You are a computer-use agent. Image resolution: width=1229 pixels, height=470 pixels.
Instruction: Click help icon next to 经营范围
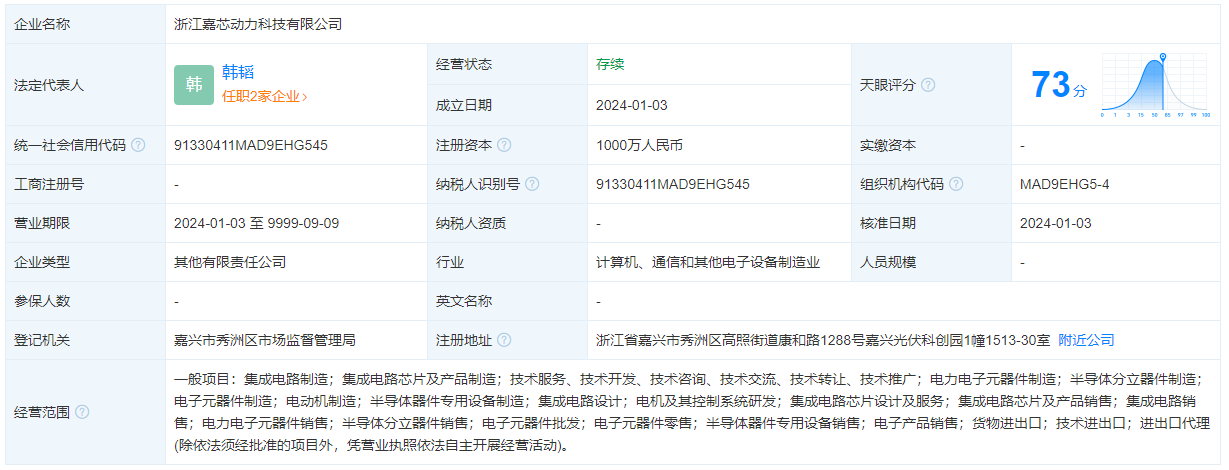click(x=82, y=412)
